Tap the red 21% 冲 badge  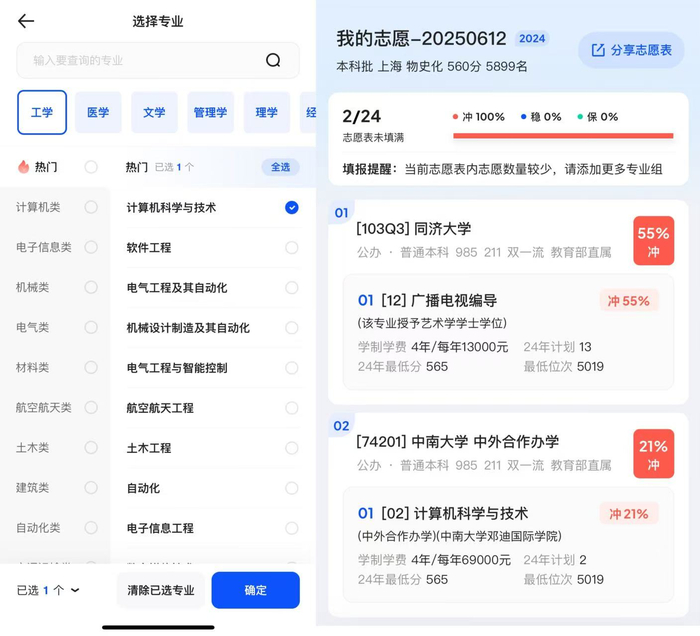coord(654,454)
